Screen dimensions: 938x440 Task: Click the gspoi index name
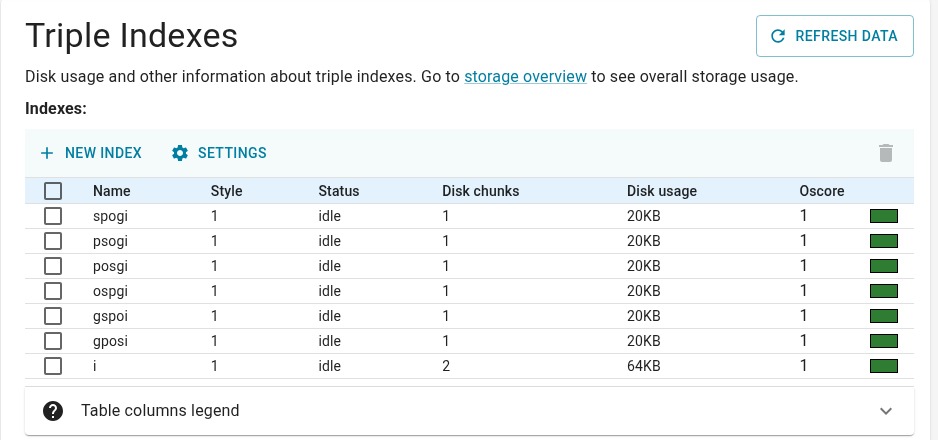pos(111,316)
